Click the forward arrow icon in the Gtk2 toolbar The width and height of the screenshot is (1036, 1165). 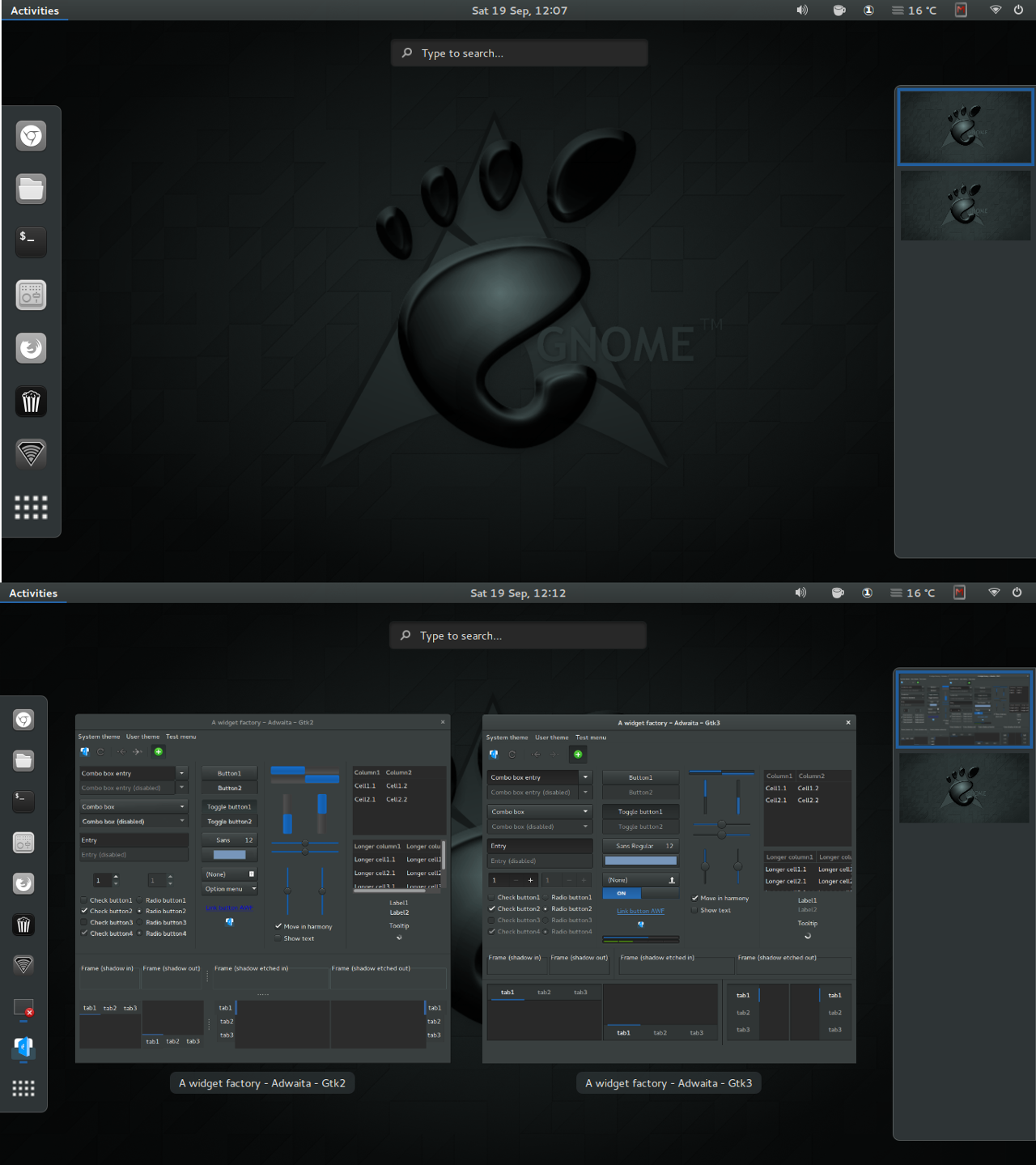coord(137,752)
